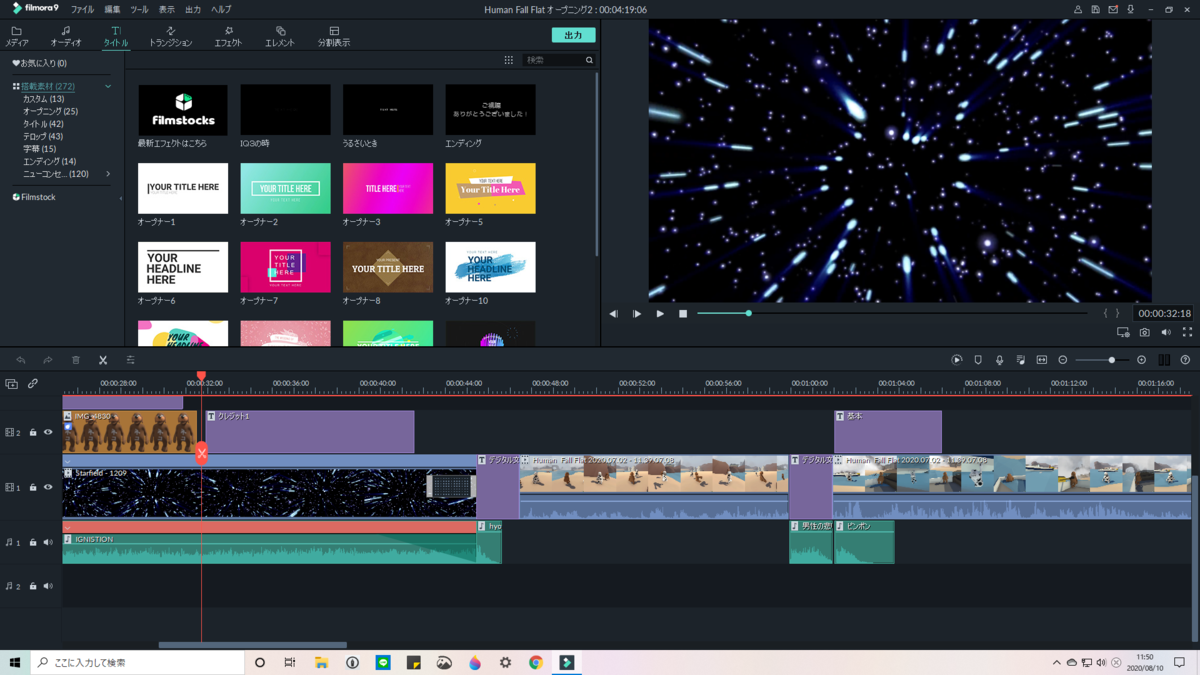Click the search magnifier icon

click(589, 60)
